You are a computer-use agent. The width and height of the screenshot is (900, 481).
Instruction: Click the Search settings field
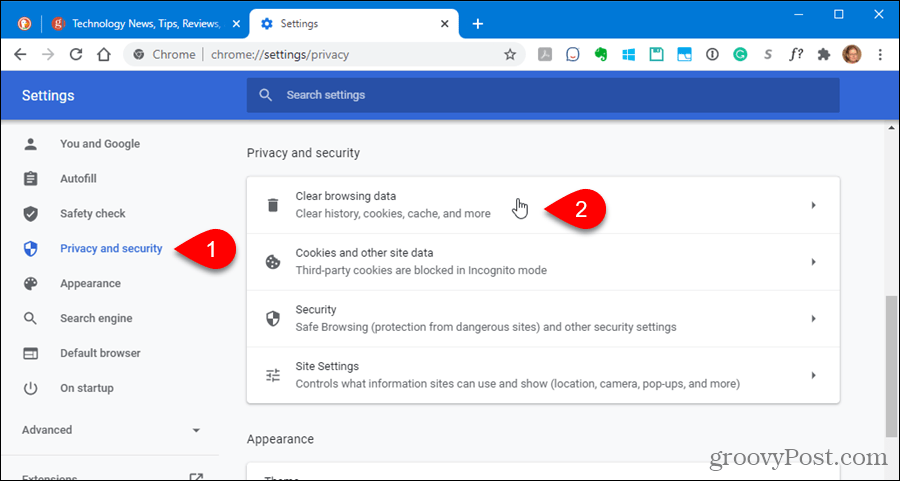[x=543, y=95]
